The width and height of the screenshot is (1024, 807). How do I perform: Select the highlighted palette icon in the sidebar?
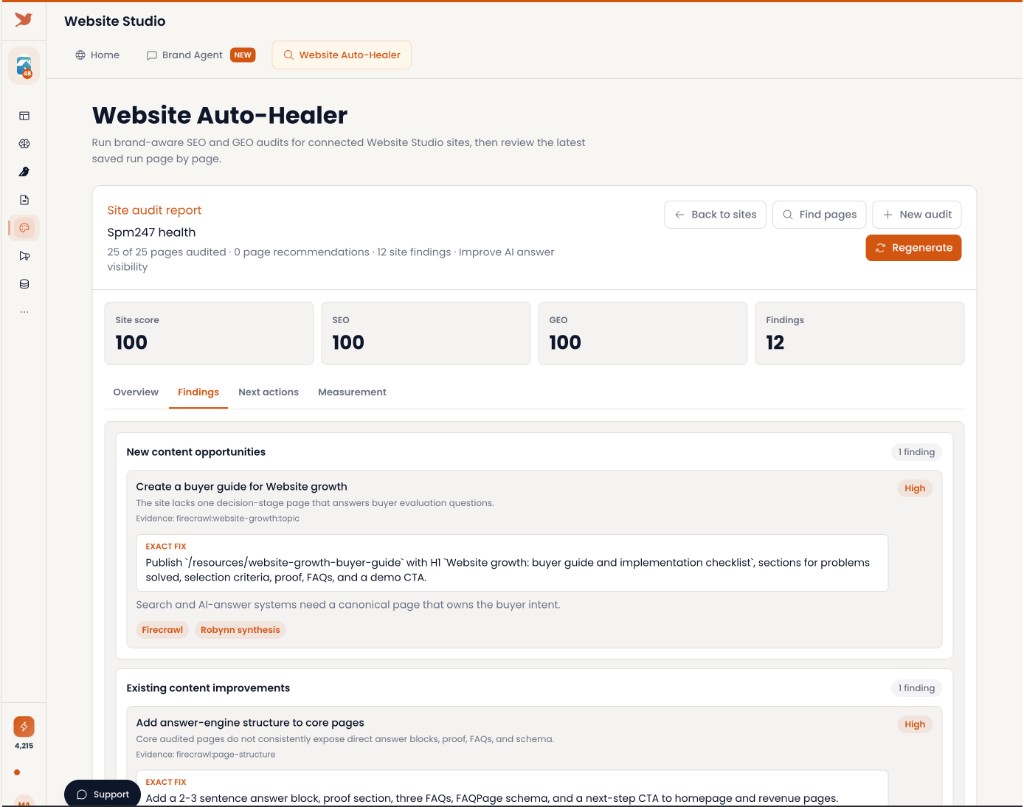(x=24, y=228)
